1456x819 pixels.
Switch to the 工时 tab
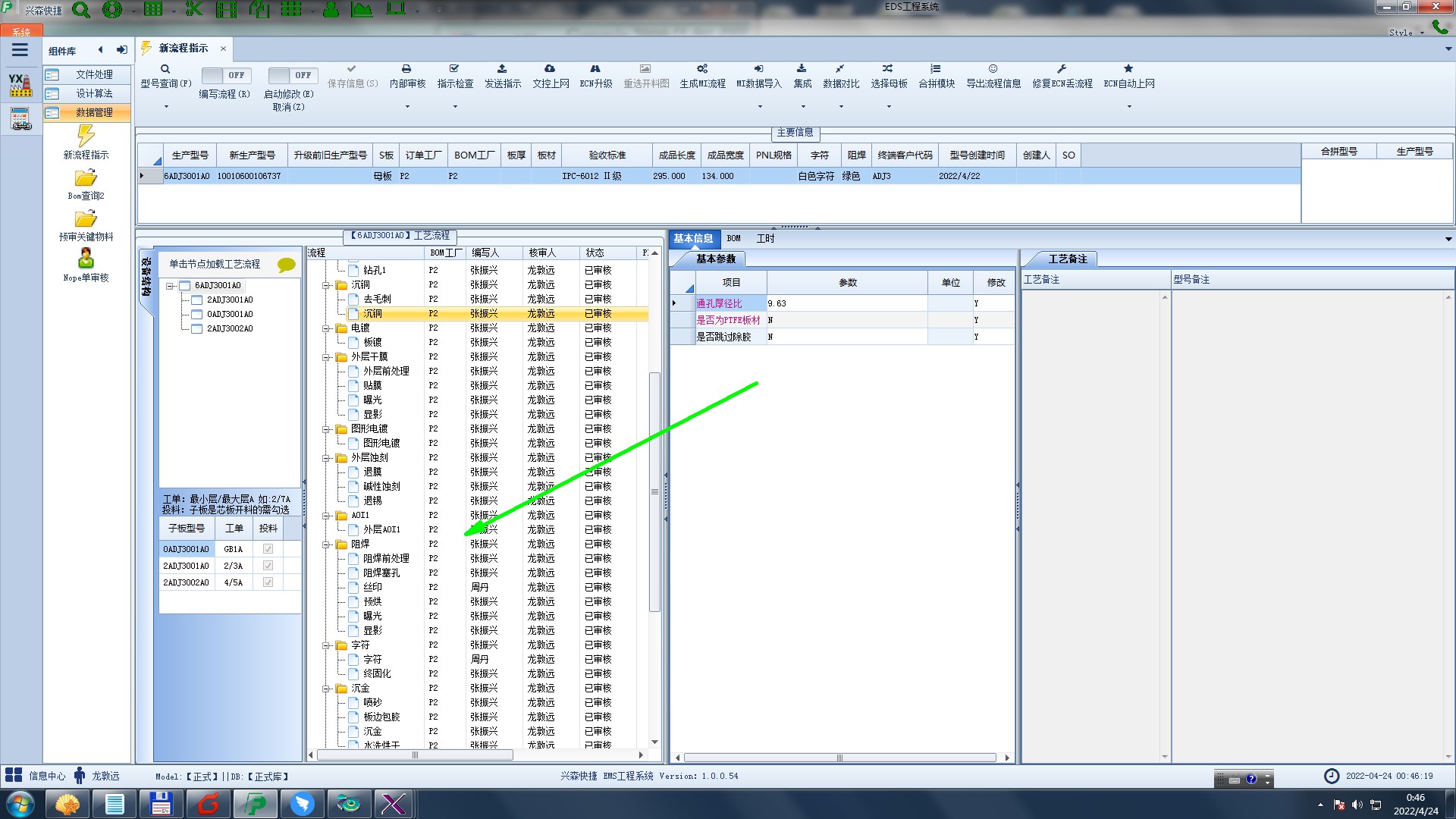tap(765, 238)
